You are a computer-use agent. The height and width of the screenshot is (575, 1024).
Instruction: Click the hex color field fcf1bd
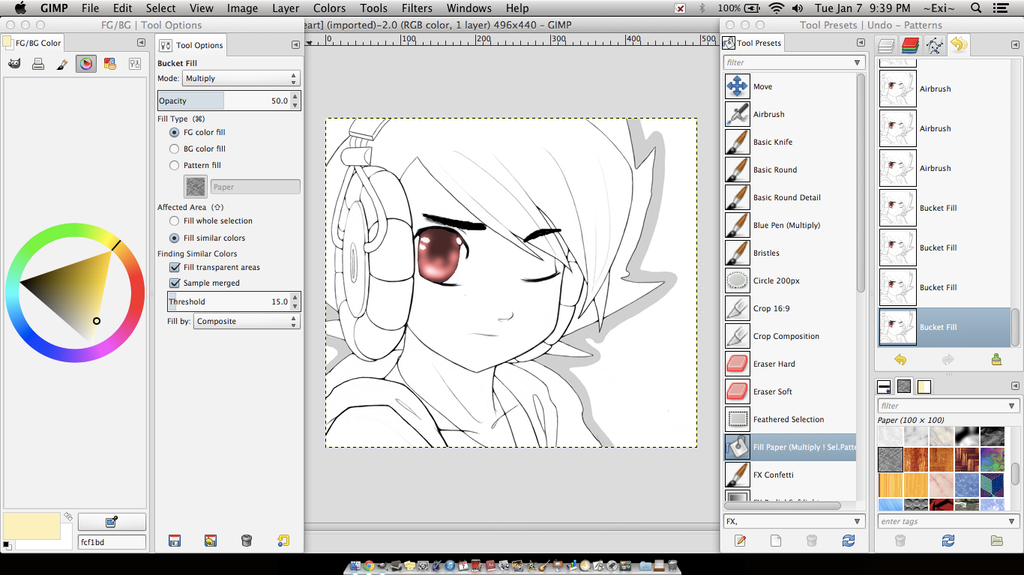pos(112,542)
